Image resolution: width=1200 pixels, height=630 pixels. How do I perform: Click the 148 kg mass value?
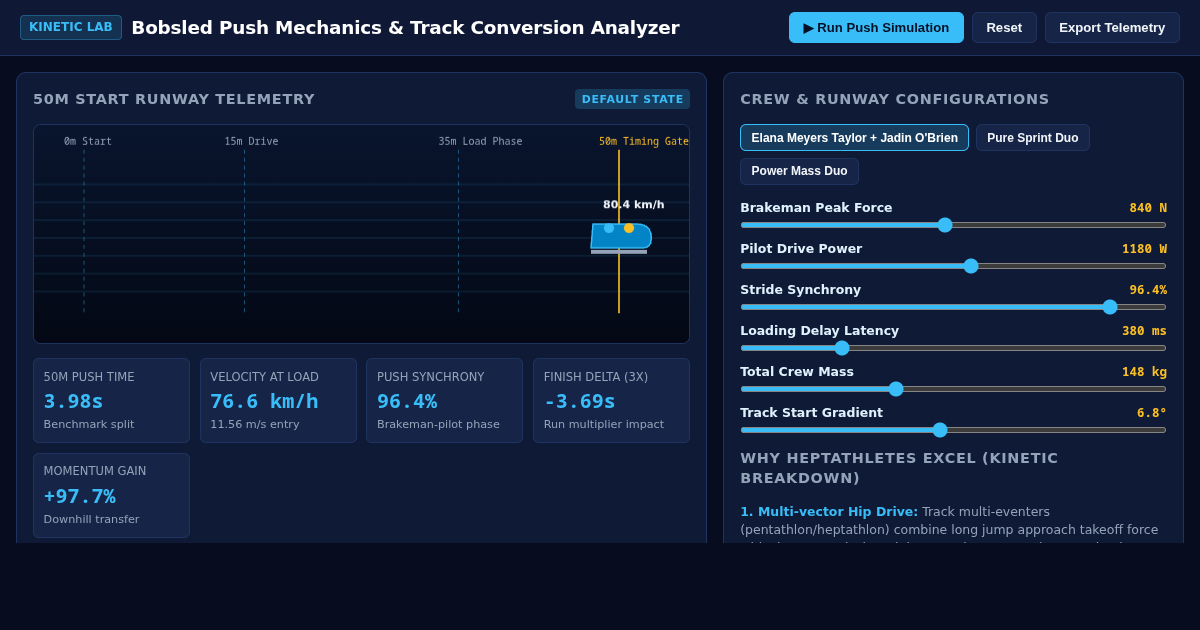[1144, 372]
